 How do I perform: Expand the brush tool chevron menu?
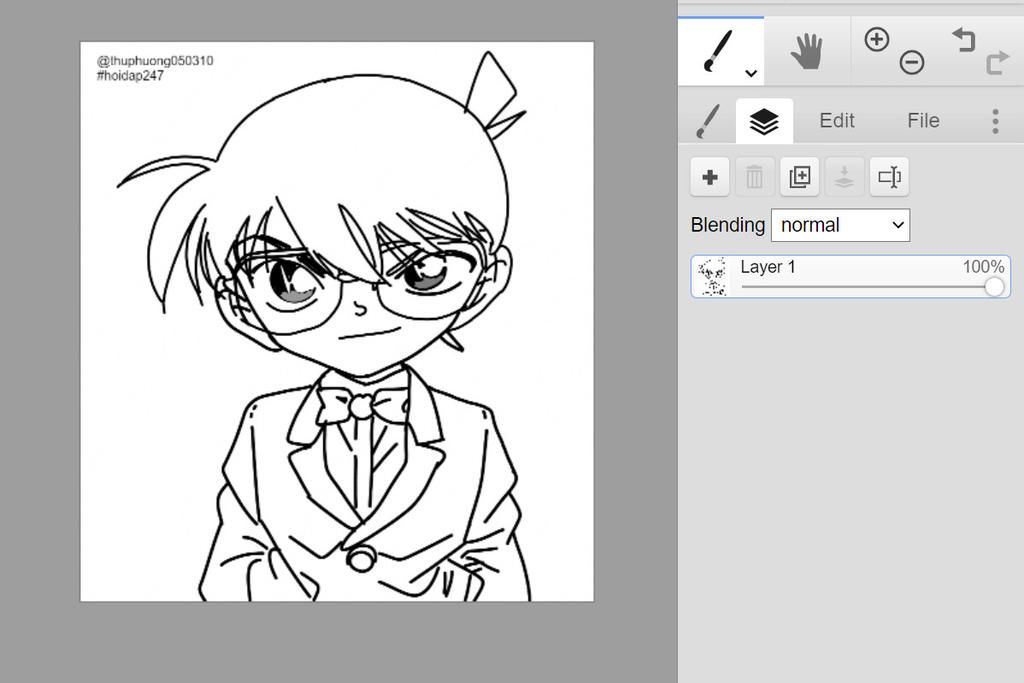point(751,73)
